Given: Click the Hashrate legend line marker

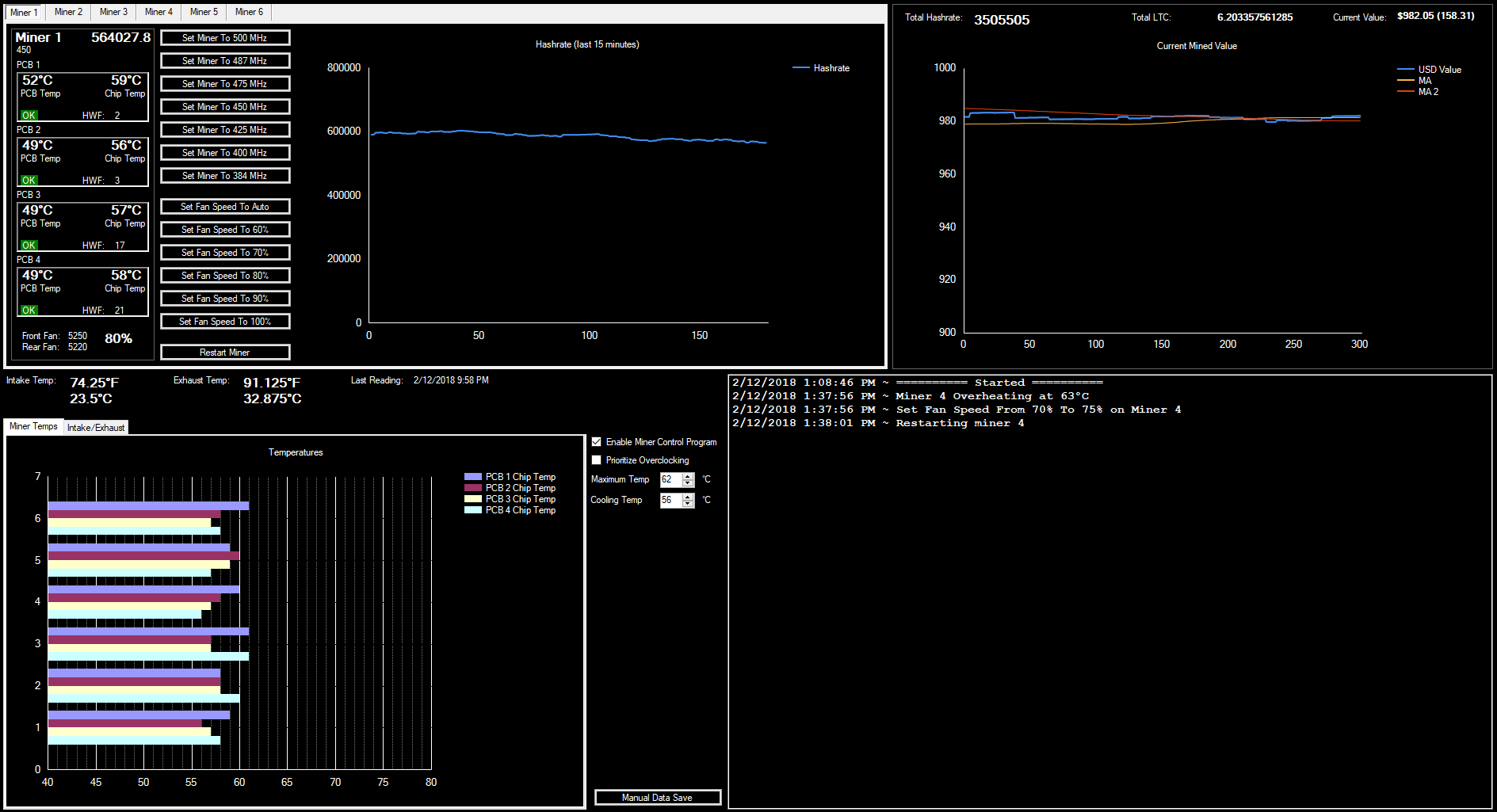Looking at the screenshot, I should tap(800, 68).
